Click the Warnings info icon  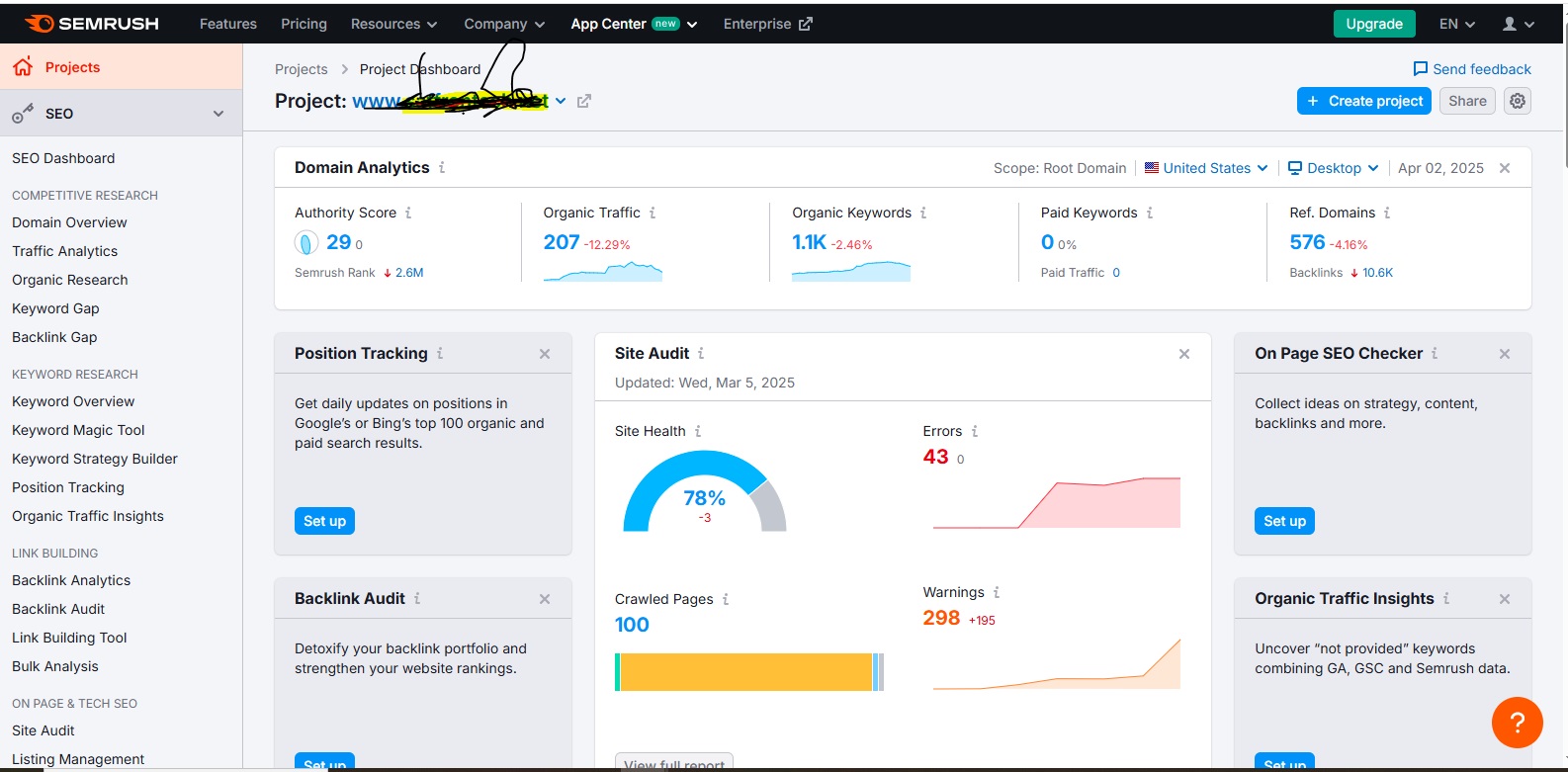point(997,592)
